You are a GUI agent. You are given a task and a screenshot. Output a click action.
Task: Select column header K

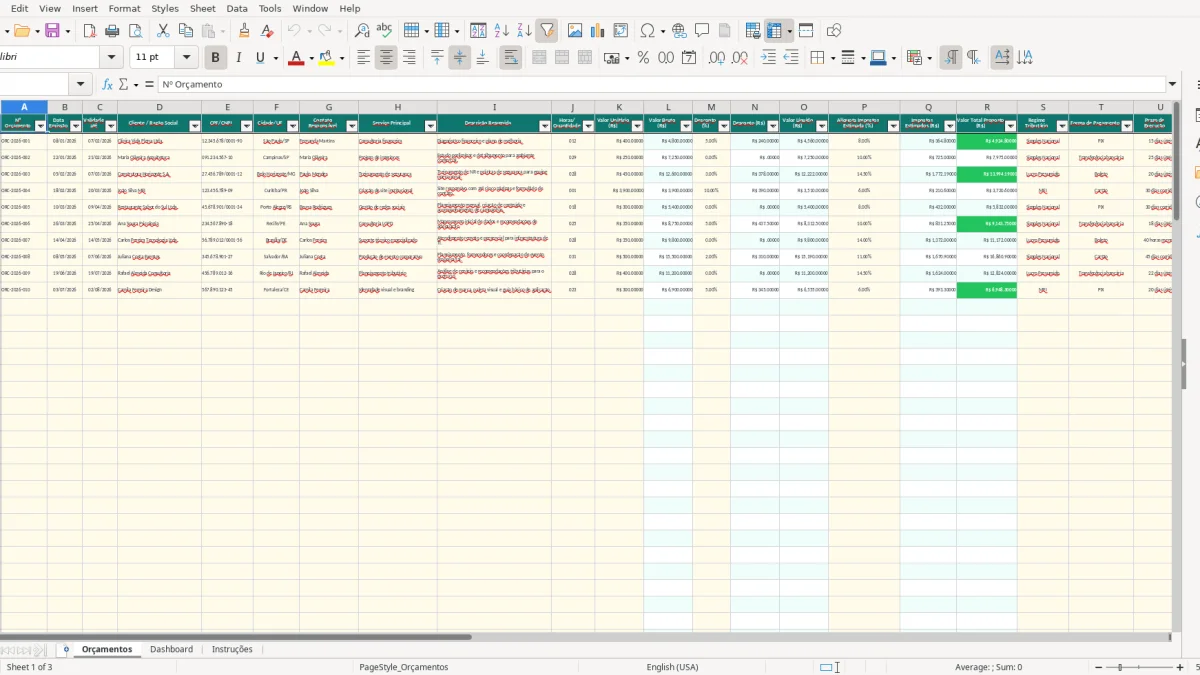[619, 107]
